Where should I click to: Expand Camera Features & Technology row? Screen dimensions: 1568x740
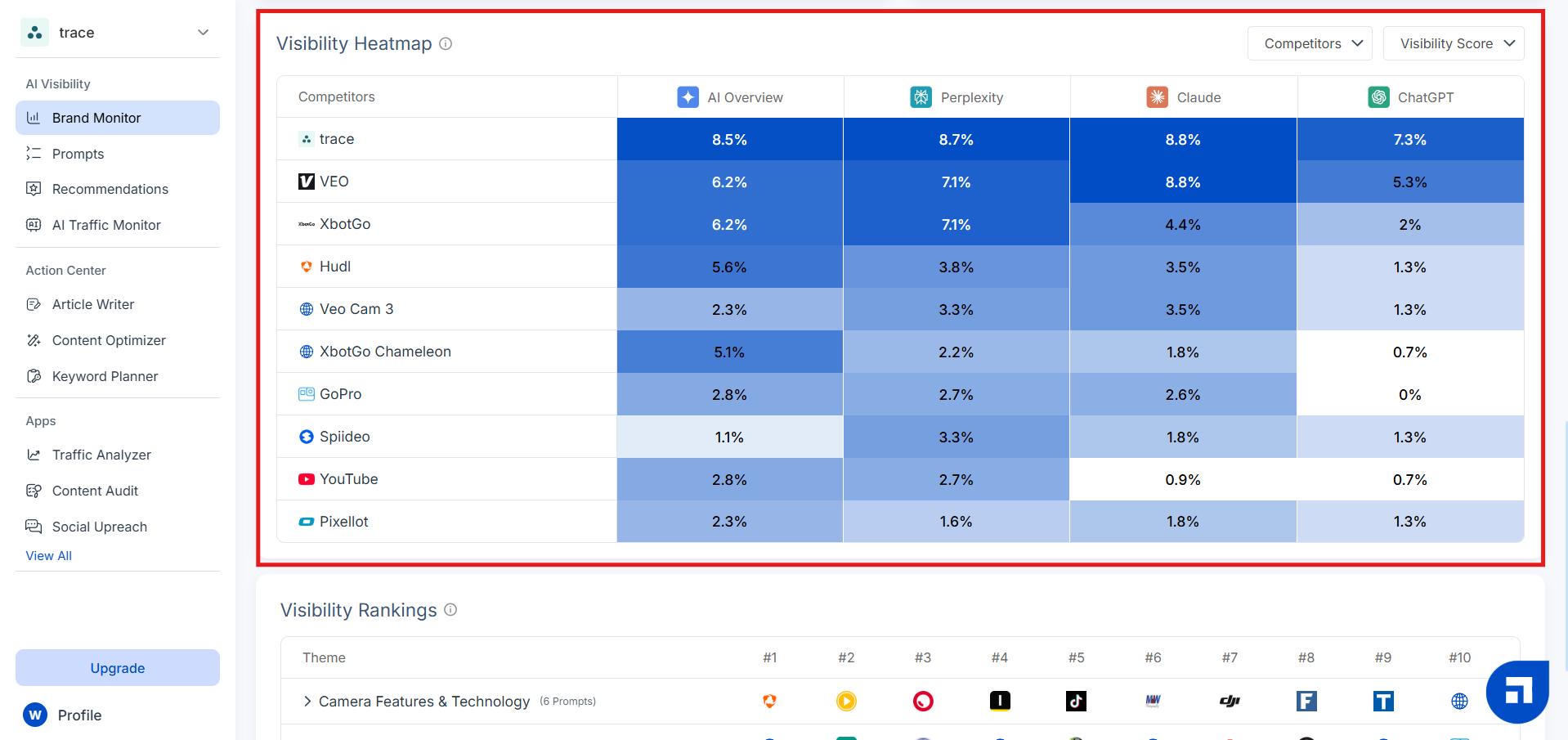point(307,702)
